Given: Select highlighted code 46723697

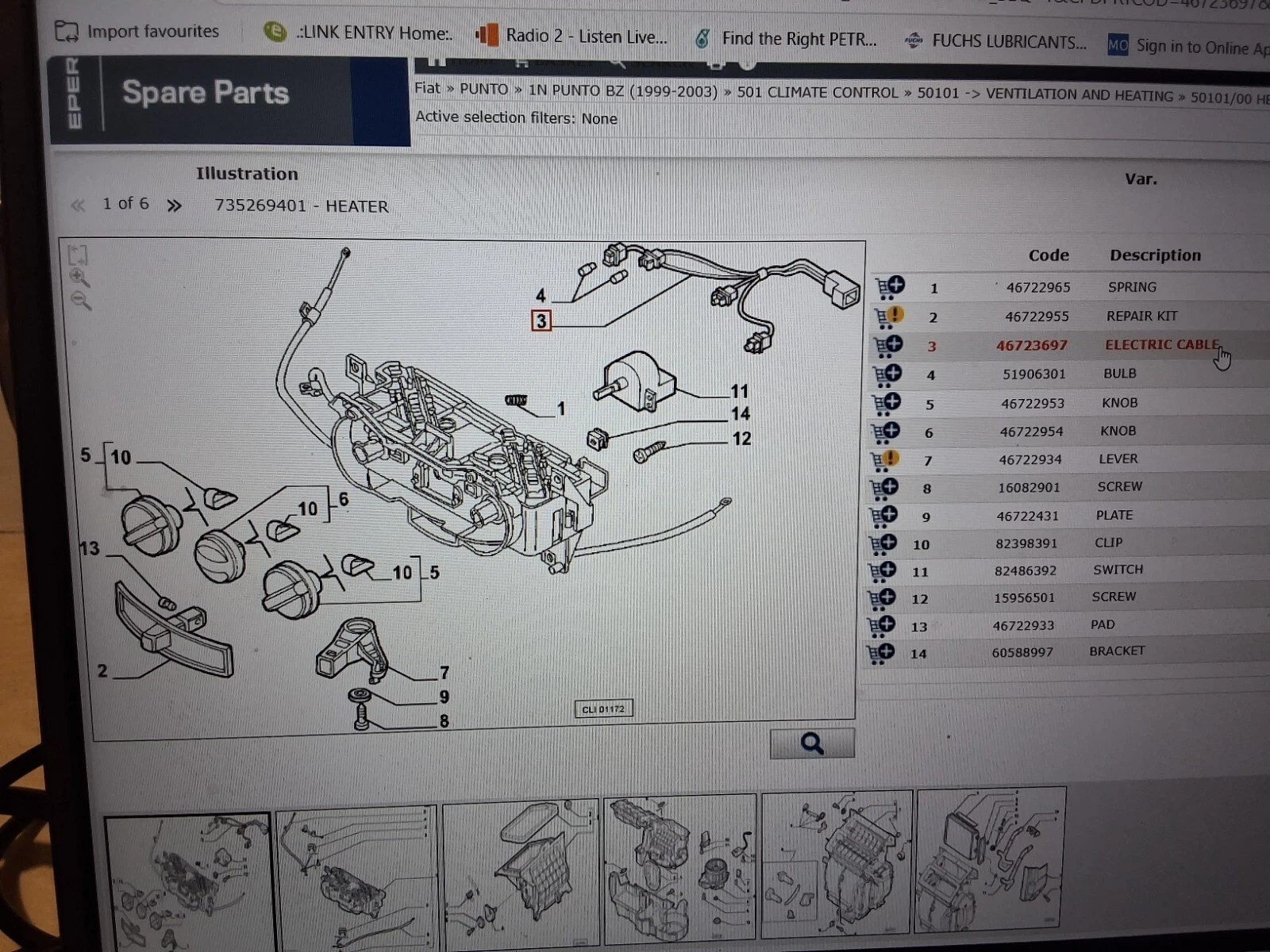Looking at the screenshot, I should (1032, 346).
